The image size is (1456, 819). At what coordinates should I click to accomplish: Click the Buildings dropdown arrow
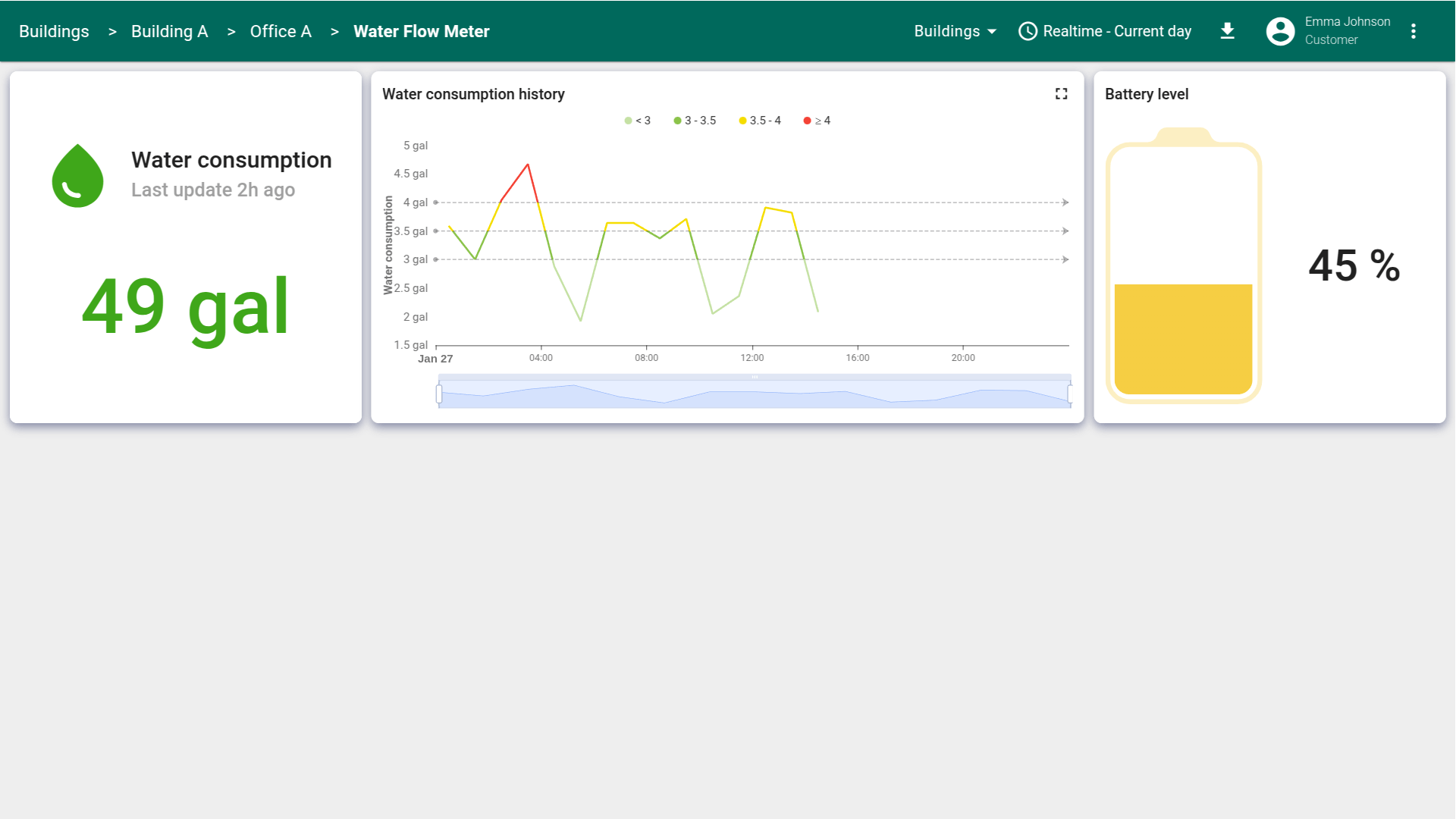(x=992, y=31)
